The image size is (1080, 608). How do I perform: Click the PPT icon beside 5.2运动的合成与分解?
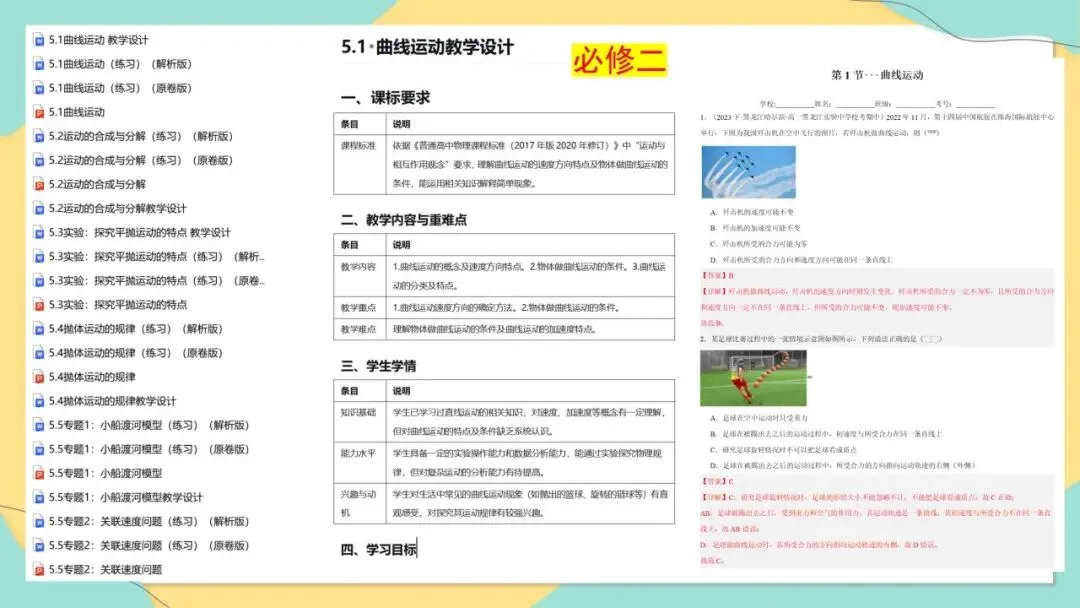(39, 185)
